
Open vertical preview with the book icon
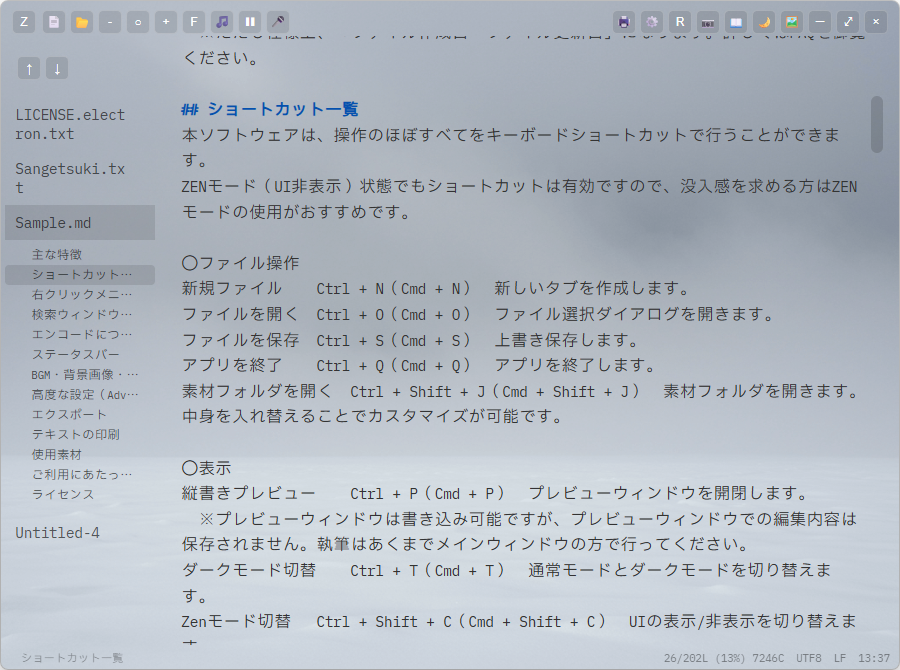coord(736,21)
